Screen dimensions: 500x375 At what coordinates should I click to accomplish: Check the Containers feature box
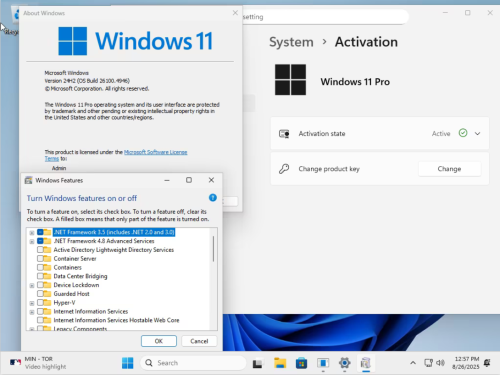click(40, 267)
